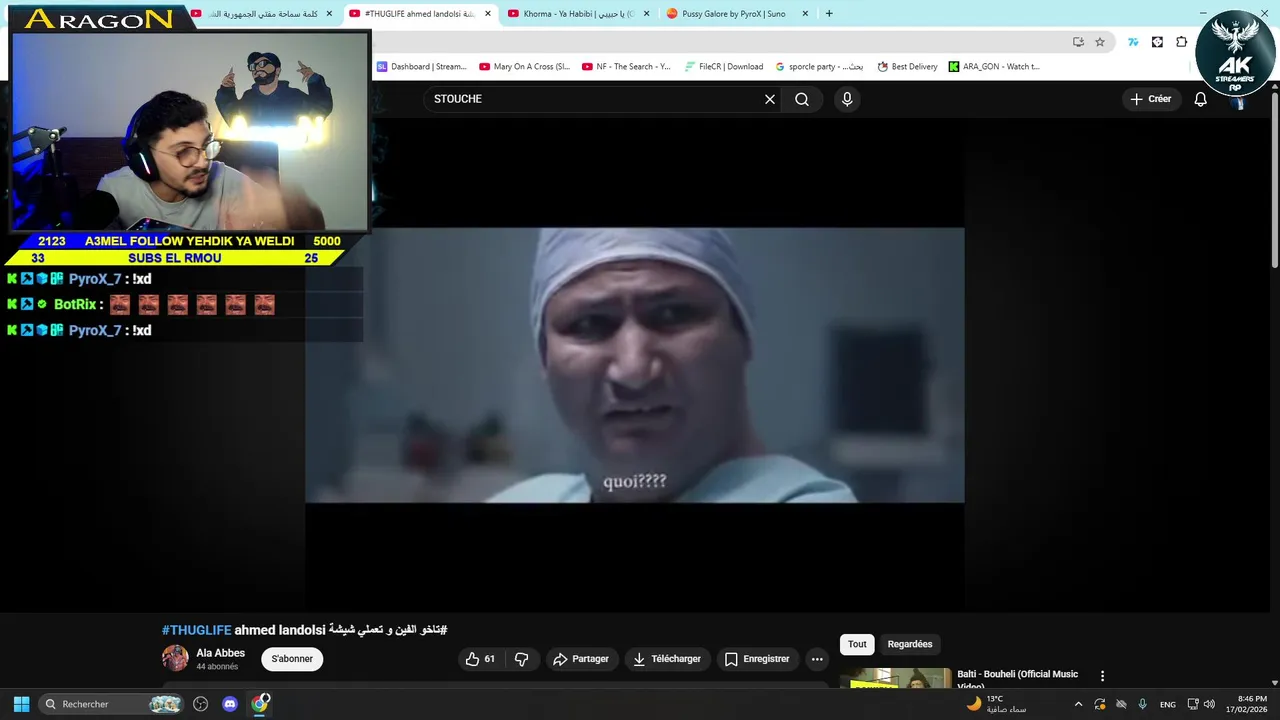This screenshot has height=720, width=1280.
Task: Open the weather widget showing 13°C
Action: [996, 704]
